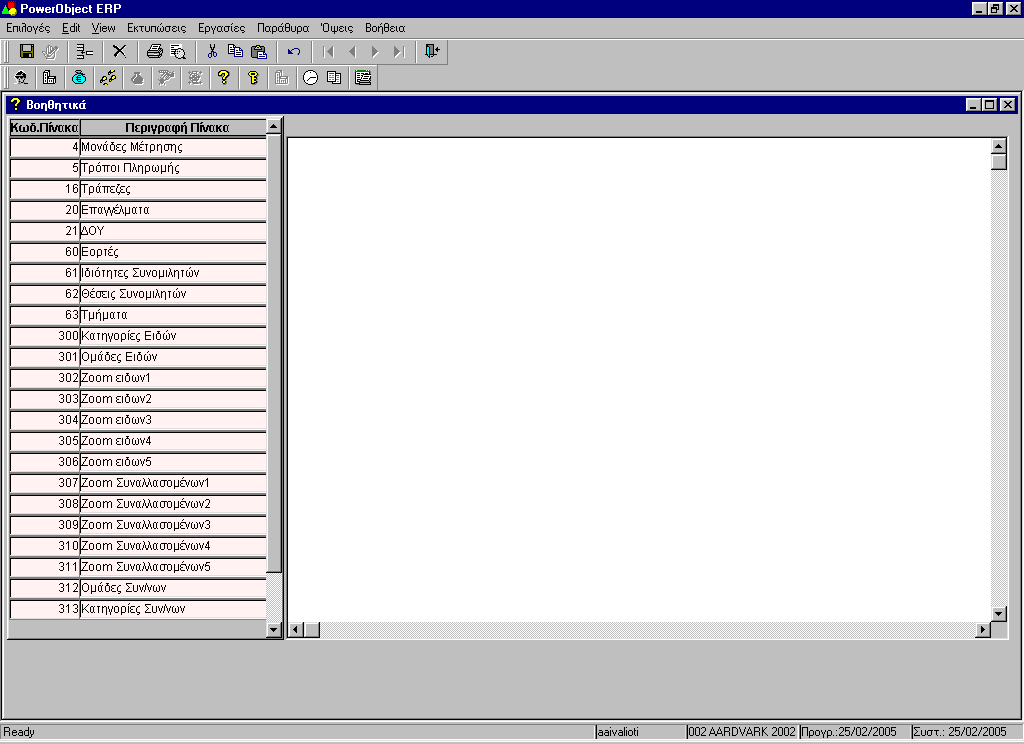Click the Περιγραφή Πίνακα column header

[176, 127]
